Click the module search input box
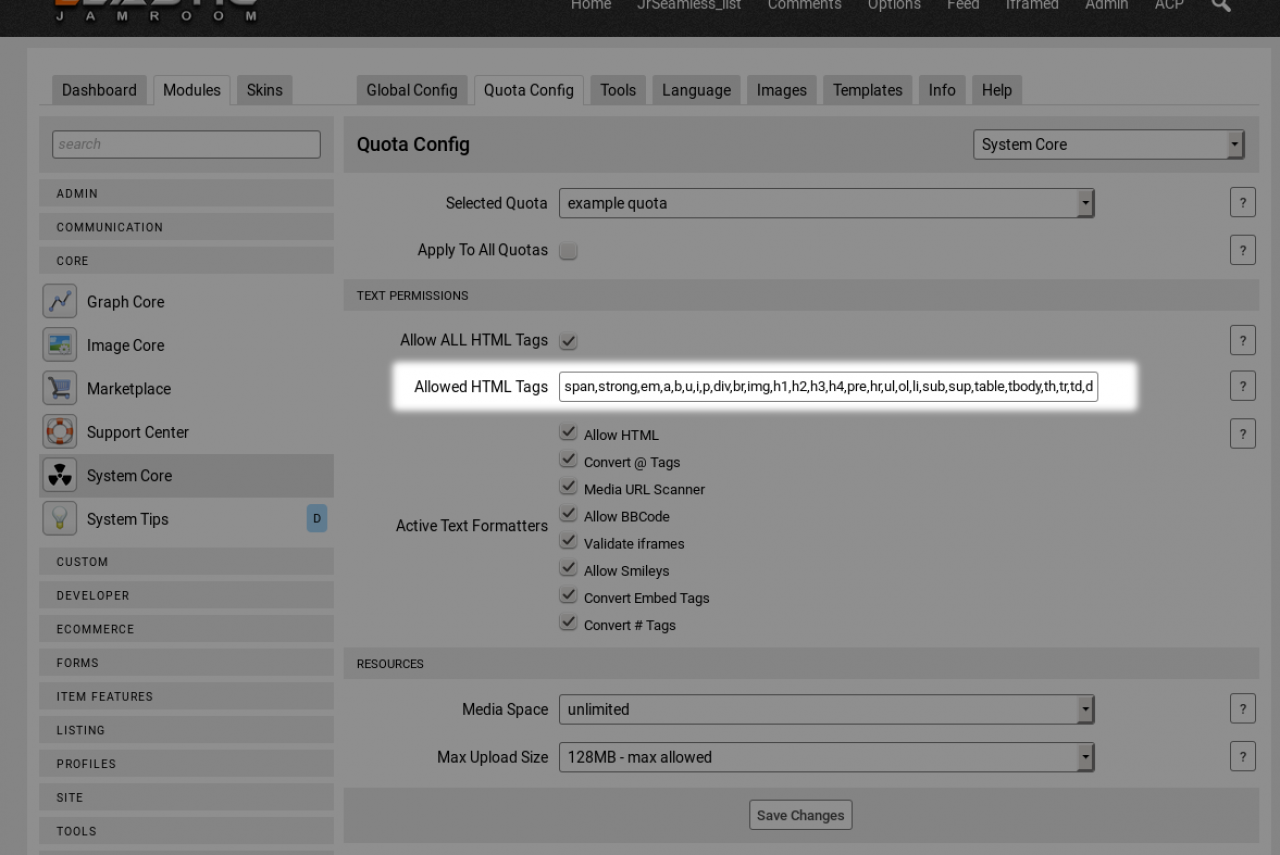The image size is (1280, 855). (186, 144)
